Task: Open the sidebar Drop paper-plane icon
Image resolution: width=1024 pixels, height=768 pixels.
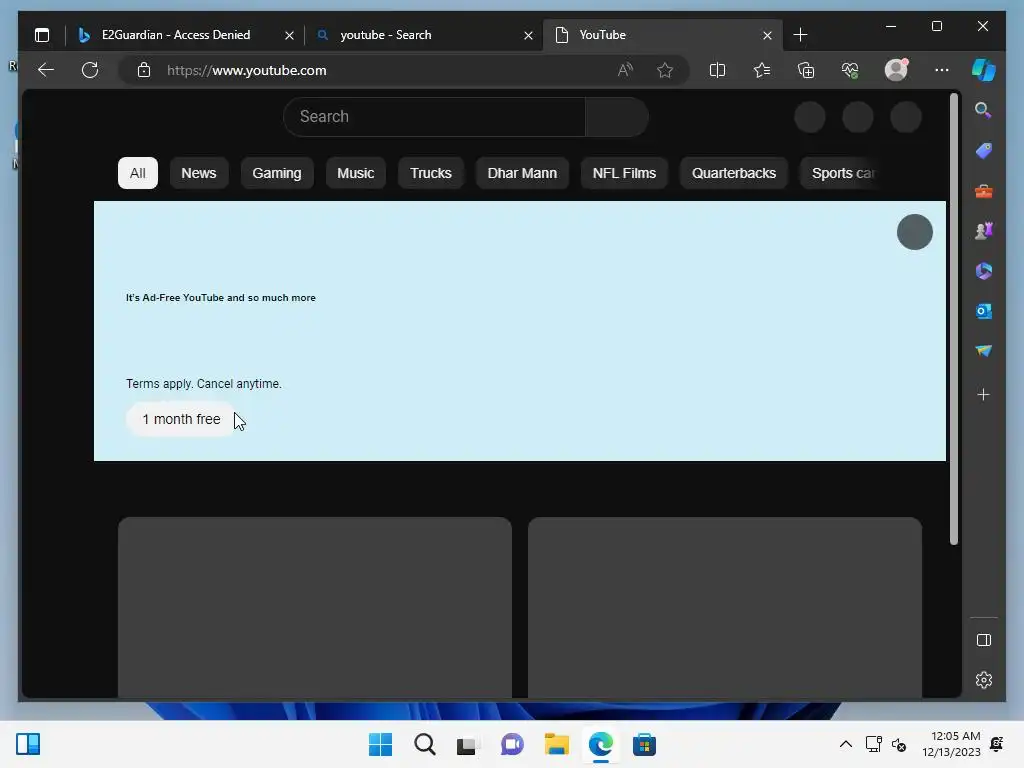Action: (984, 351)
